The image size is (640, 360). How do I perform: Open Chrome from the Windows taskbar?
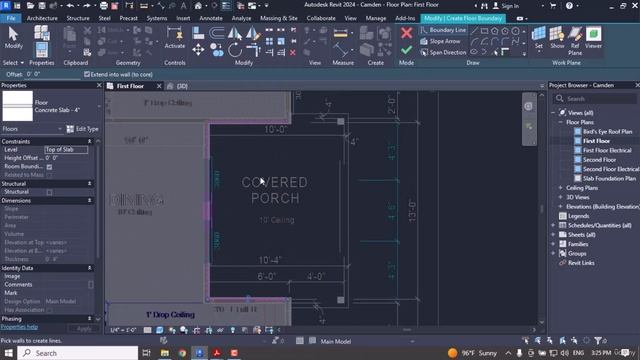click(x=182, y=353)
